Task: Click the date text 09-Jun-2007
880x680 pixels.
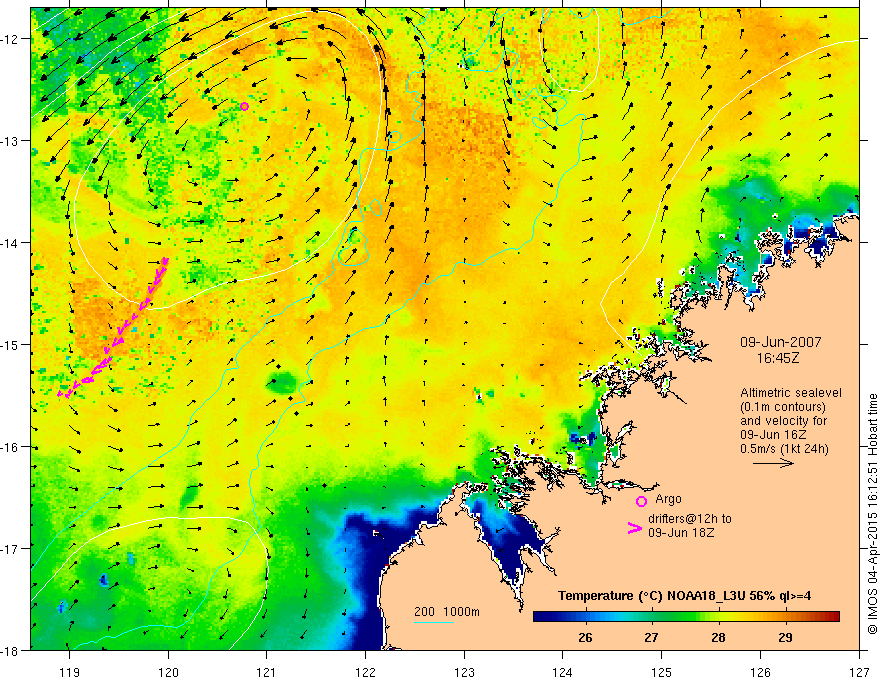Action: click(x=781, y=342)
